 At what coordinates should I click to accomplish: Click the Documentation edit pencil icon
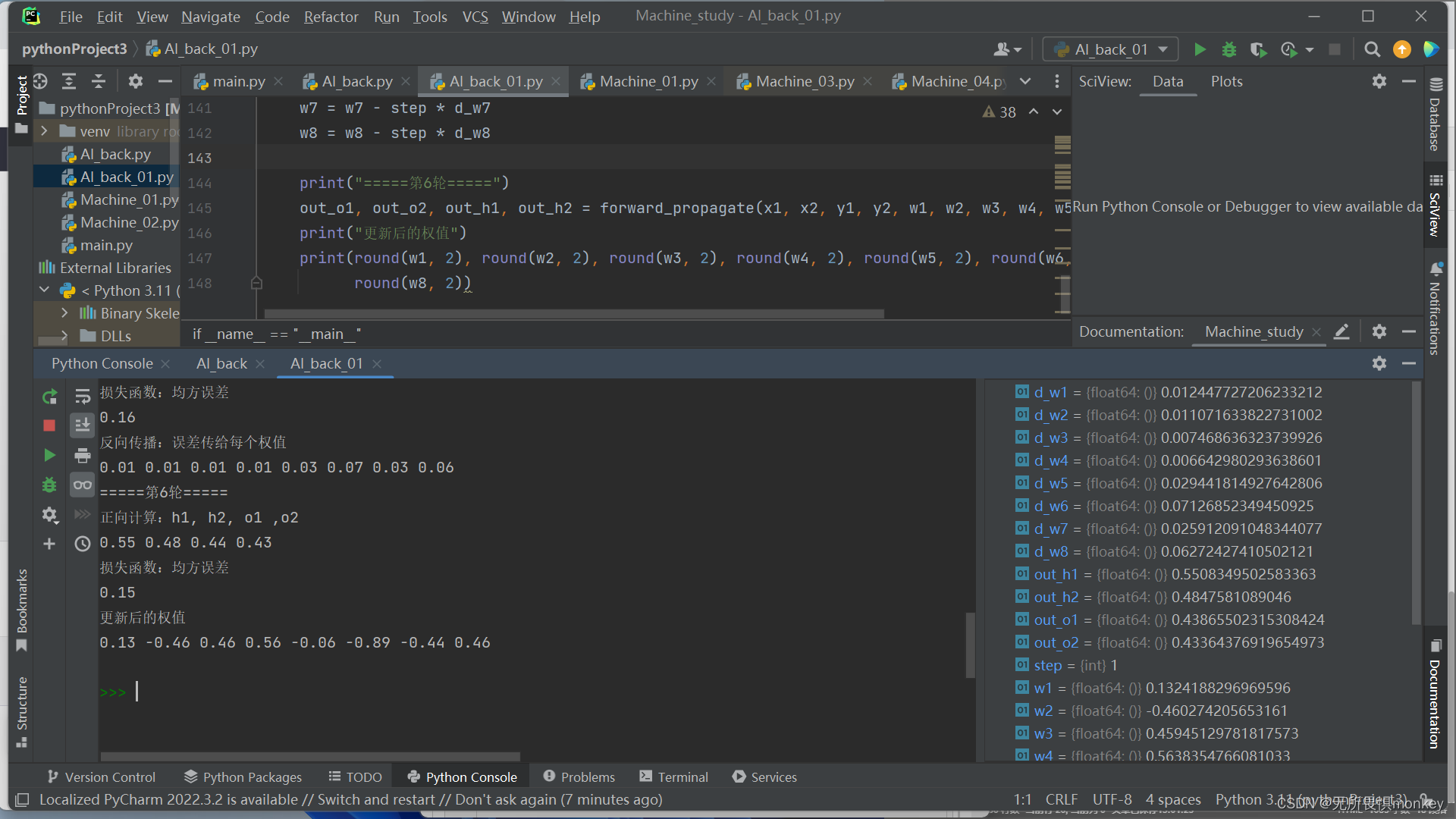[1341, 331]
